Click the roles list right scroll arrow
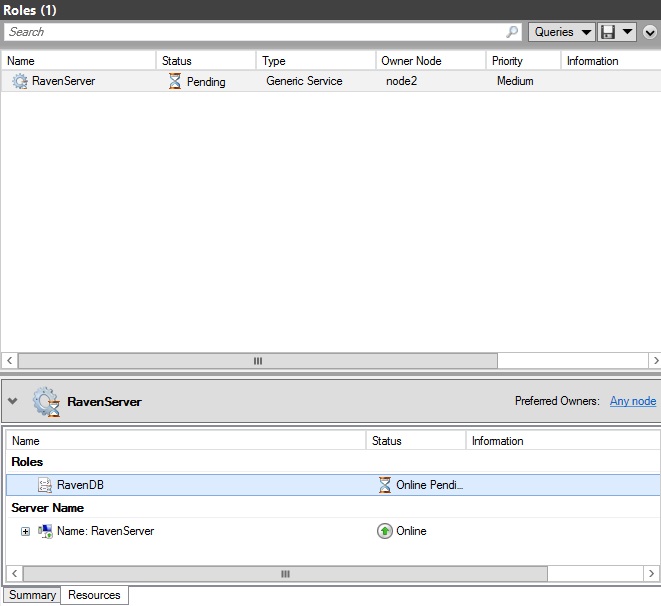This screenshot has width=661, height=606. point(655,361)
